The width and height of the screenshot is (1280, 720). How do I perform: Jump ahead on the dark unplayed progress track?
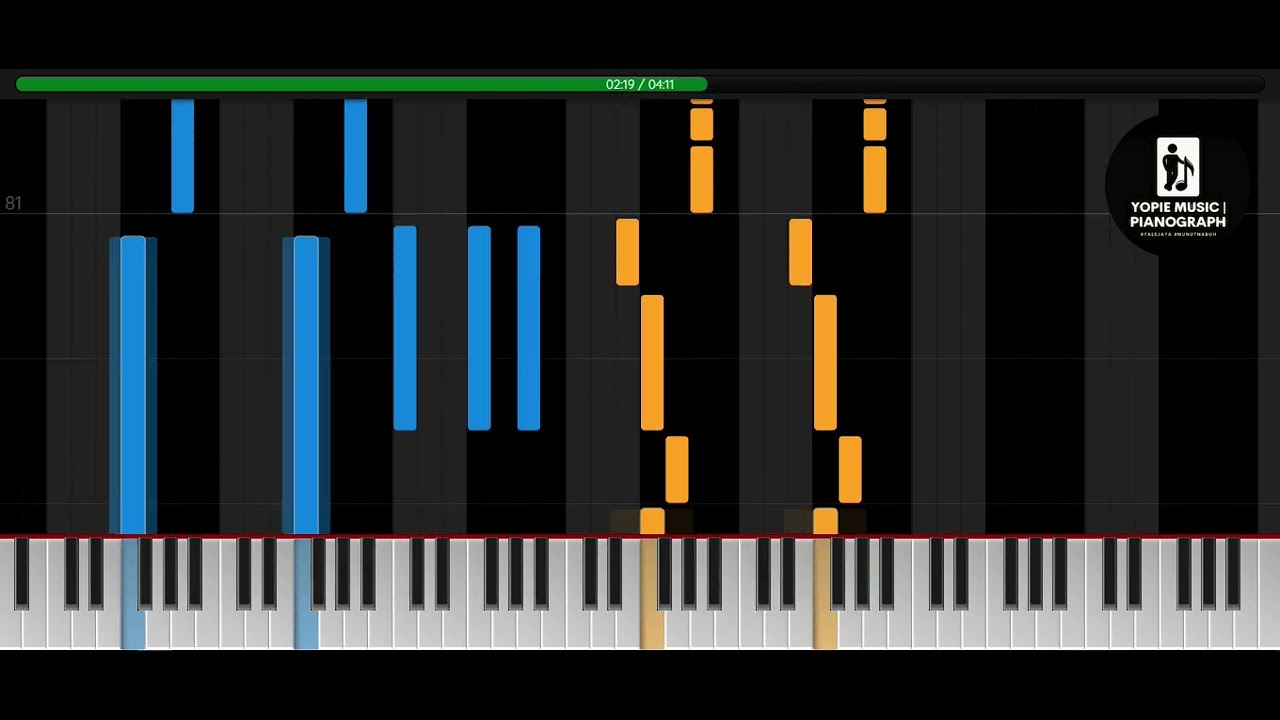click(x=985, y=85)
